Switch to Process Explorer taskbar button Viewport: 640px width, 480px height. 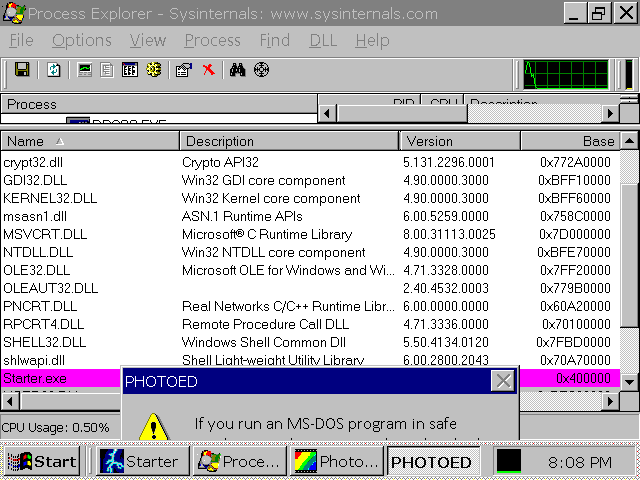(x=240, y=462)
